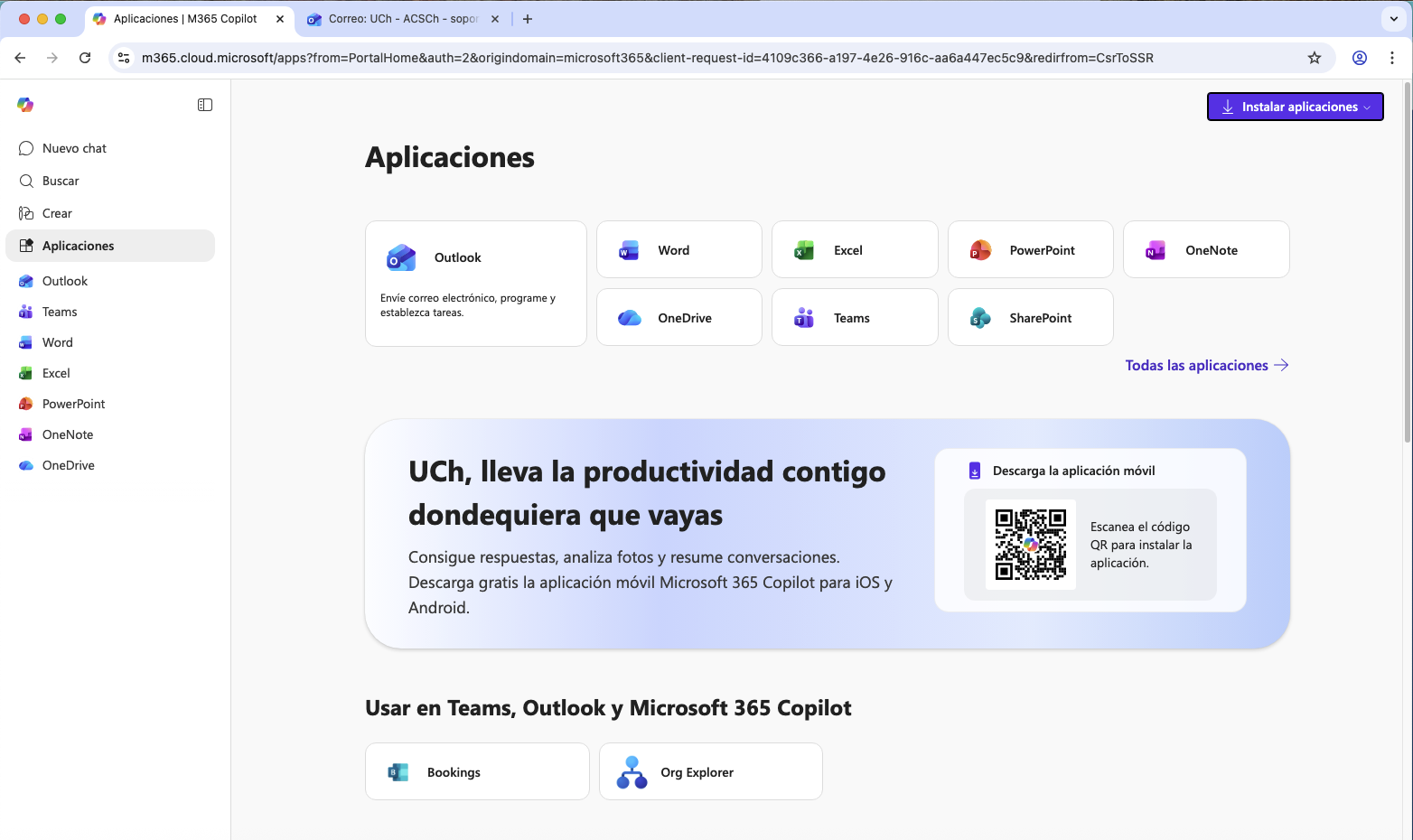The width and height of the screenshot is (1413, 840).
Task: Click Descarga la aplicación móvil heading
Action: pos(1073,471)
